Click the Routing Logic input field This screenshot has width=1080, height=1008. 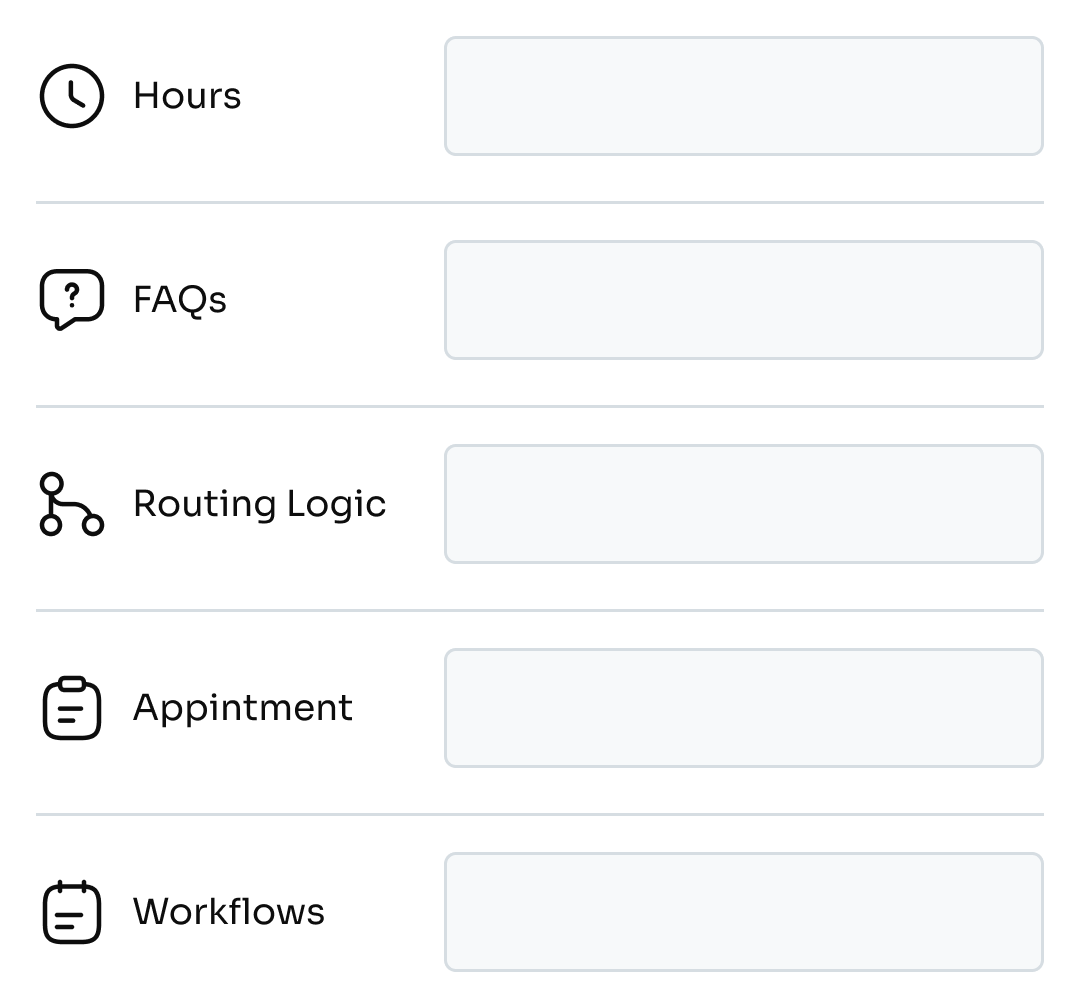[744, 503]
